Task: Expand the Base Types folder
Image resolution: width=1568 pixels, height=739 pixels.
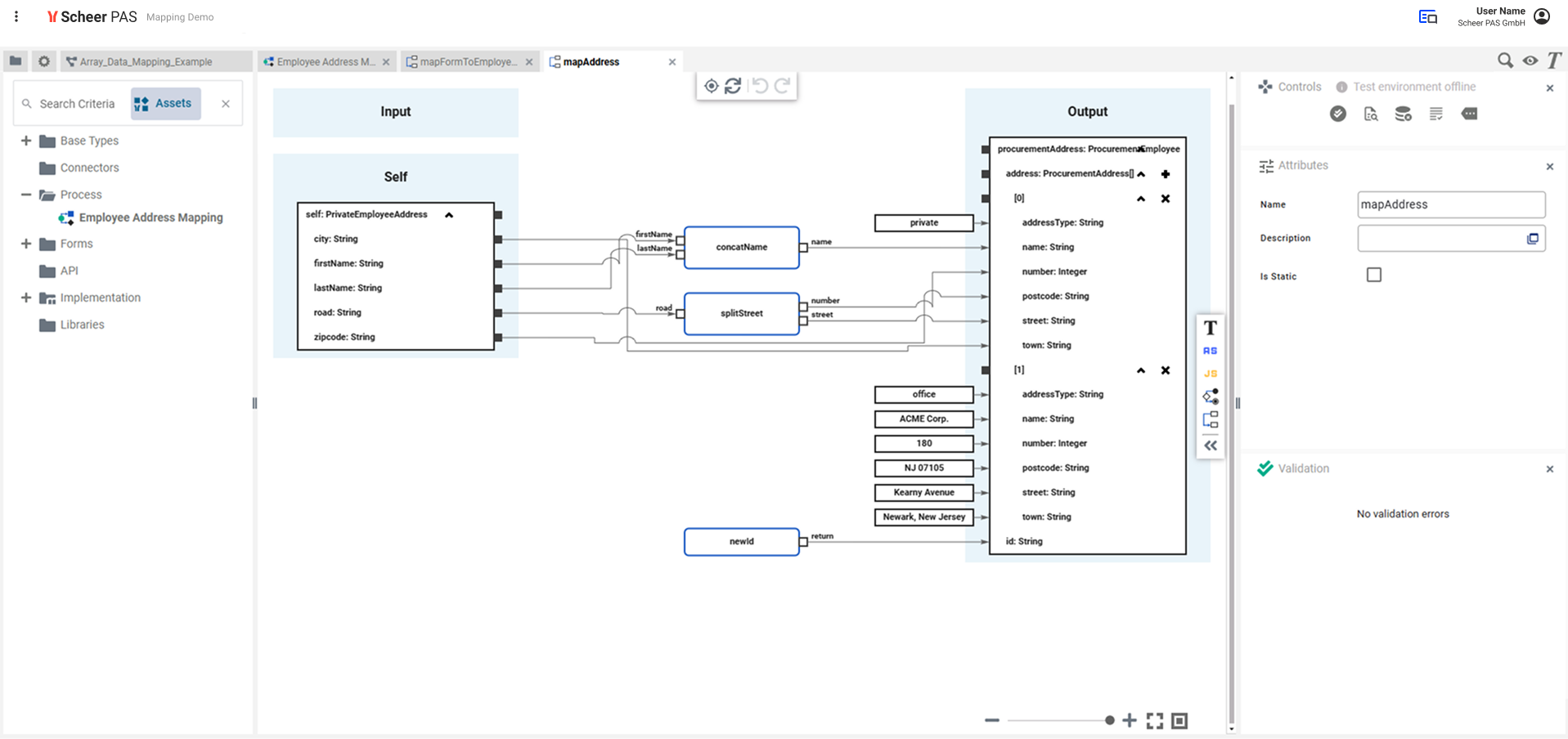Action: [26, 141]
